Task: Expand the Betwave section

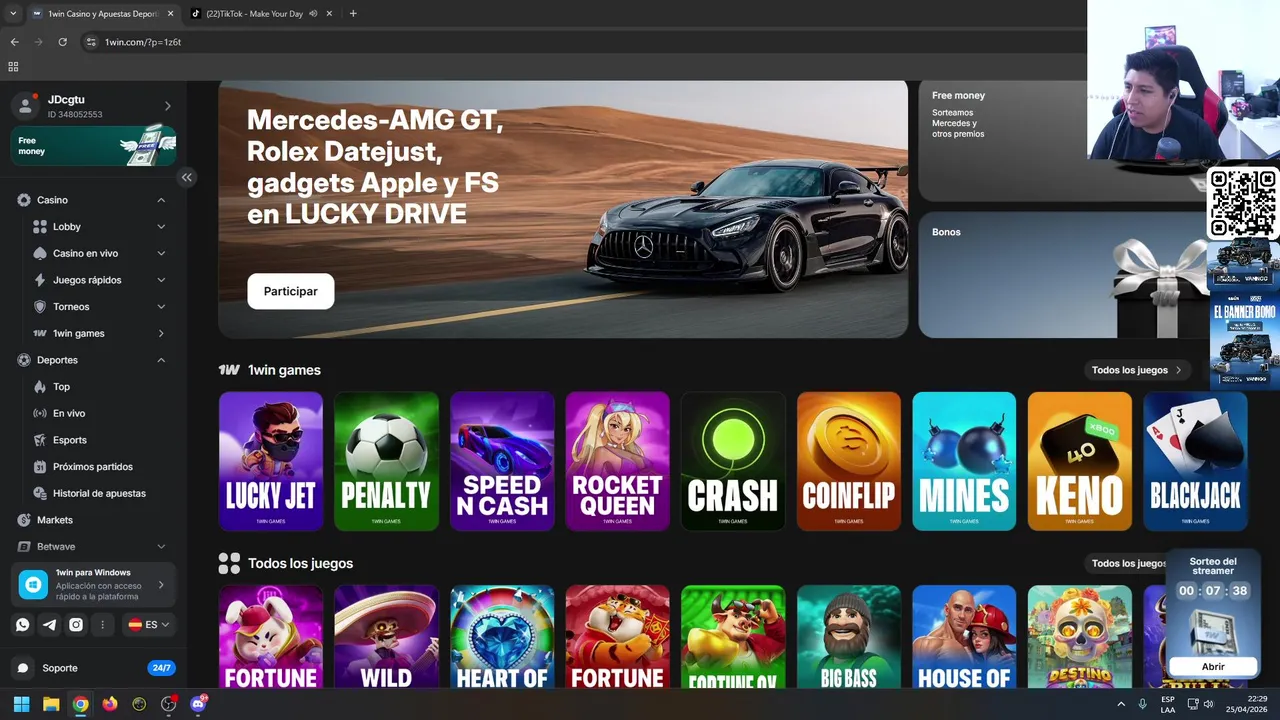Action: [x=161, y=547]
